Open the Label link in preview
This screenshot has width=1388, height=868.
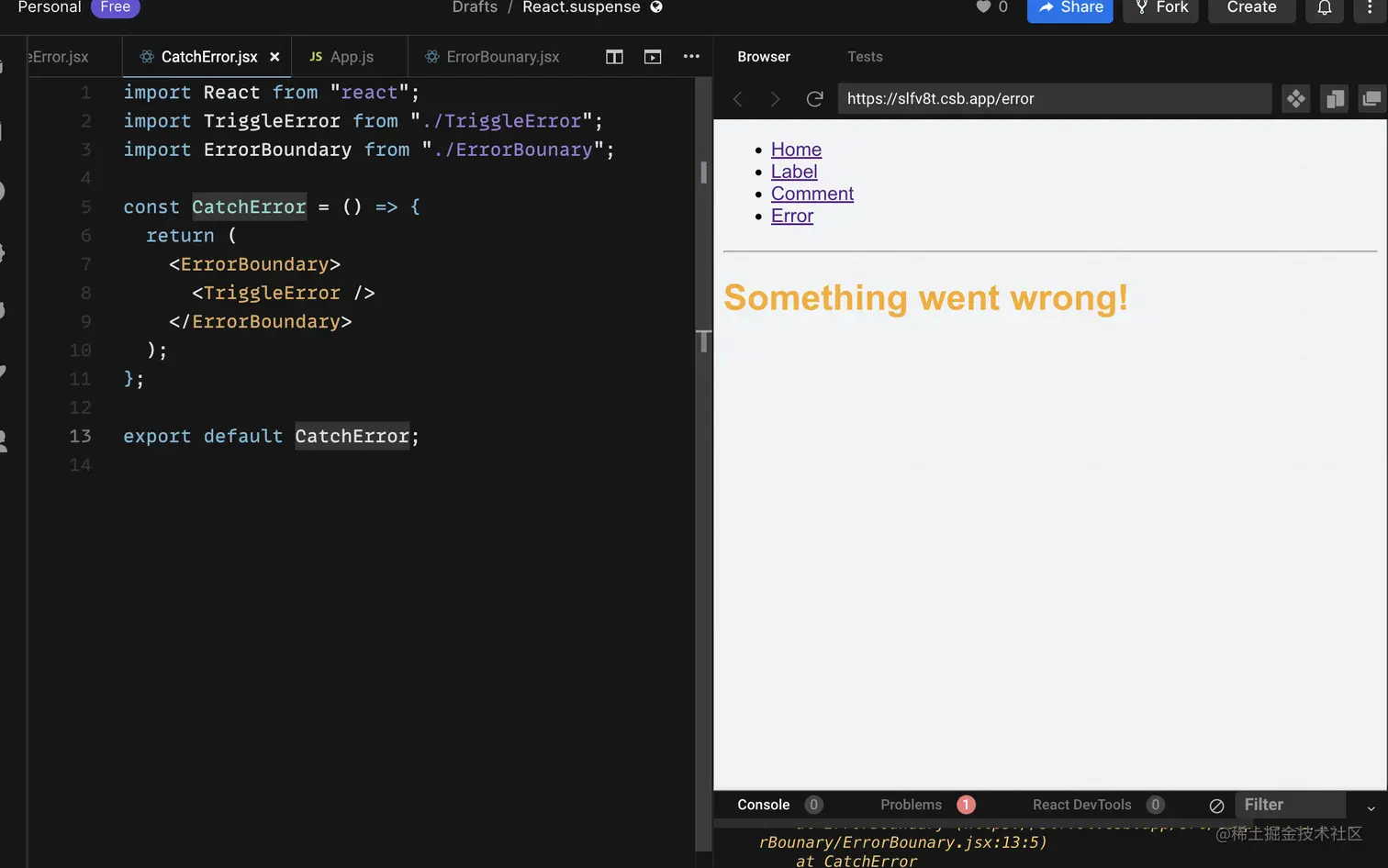(794, 172)
